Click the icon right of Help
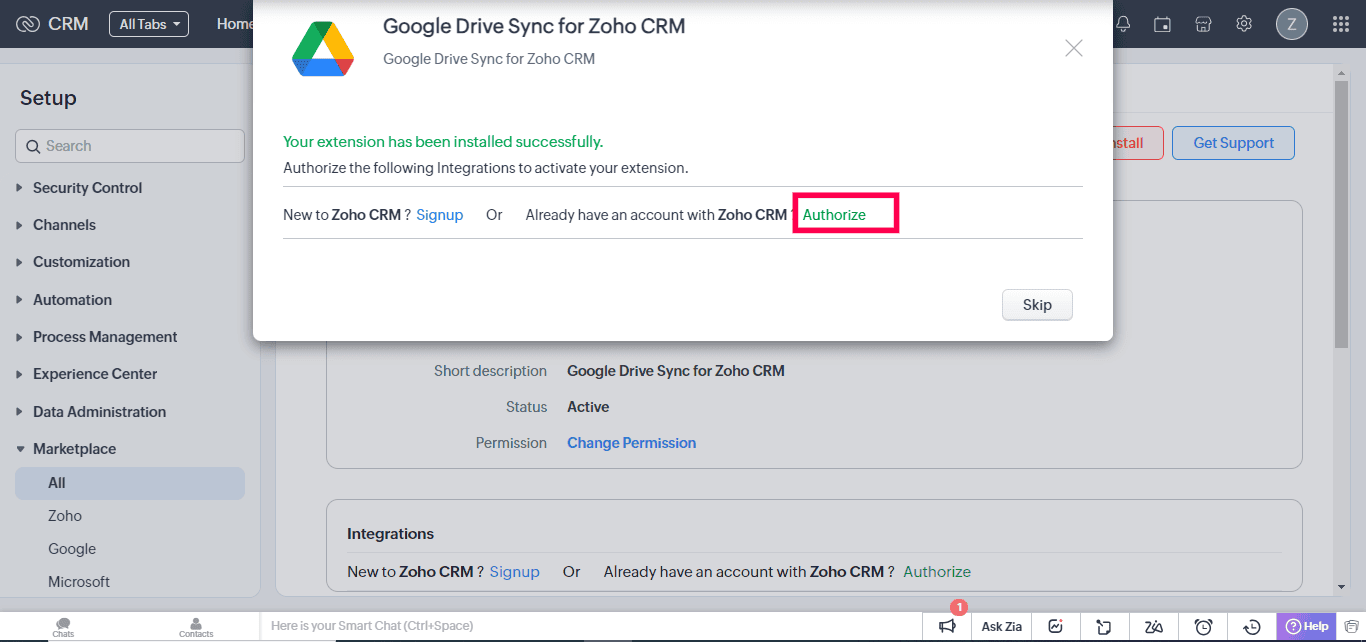1366x642 pixels. tap(1351, 627)
